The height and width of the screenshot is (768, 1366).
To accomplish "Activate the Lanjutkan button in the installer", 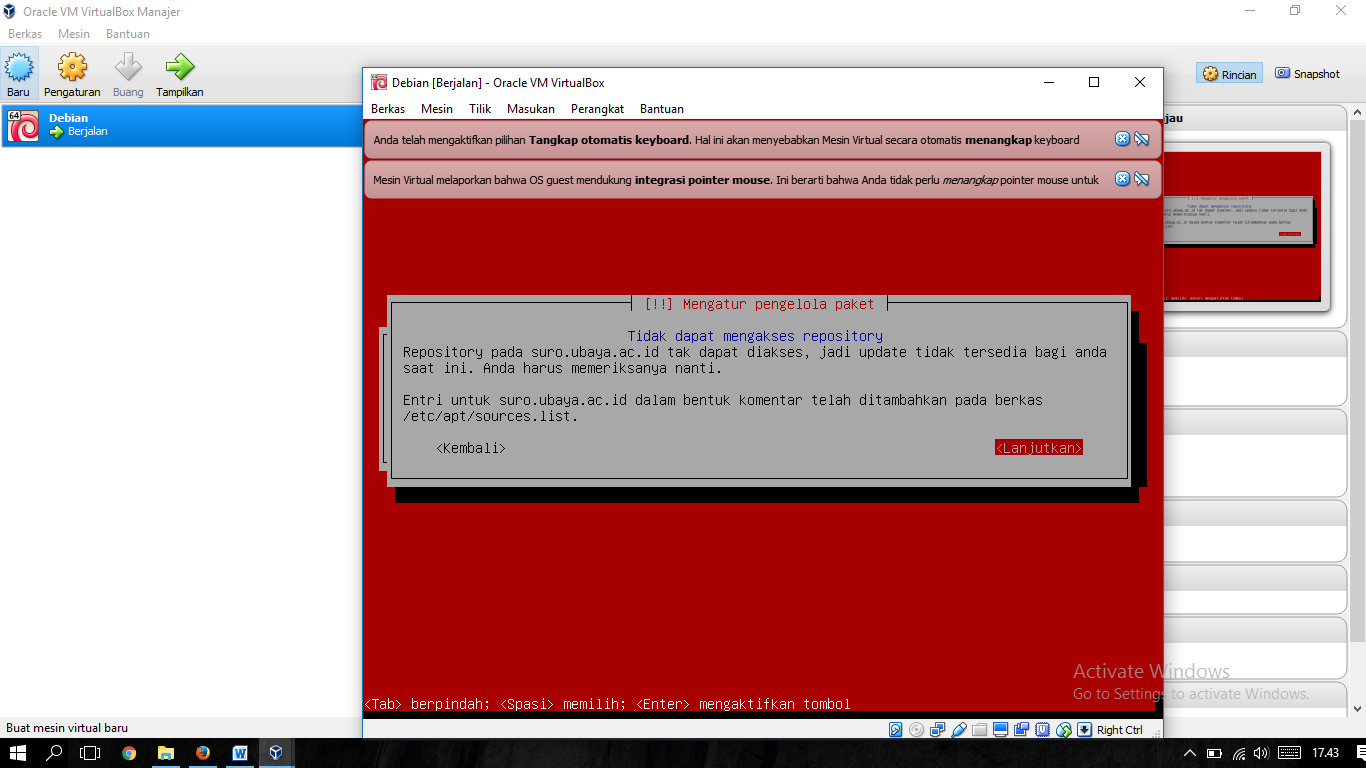I will point(1038,447).
